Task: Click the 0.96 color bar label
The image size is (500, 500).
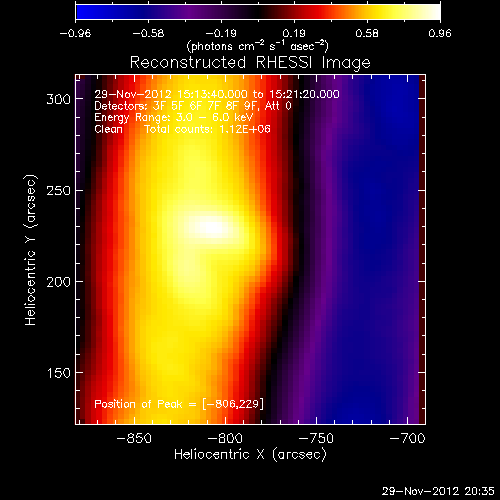Action: 440,33
